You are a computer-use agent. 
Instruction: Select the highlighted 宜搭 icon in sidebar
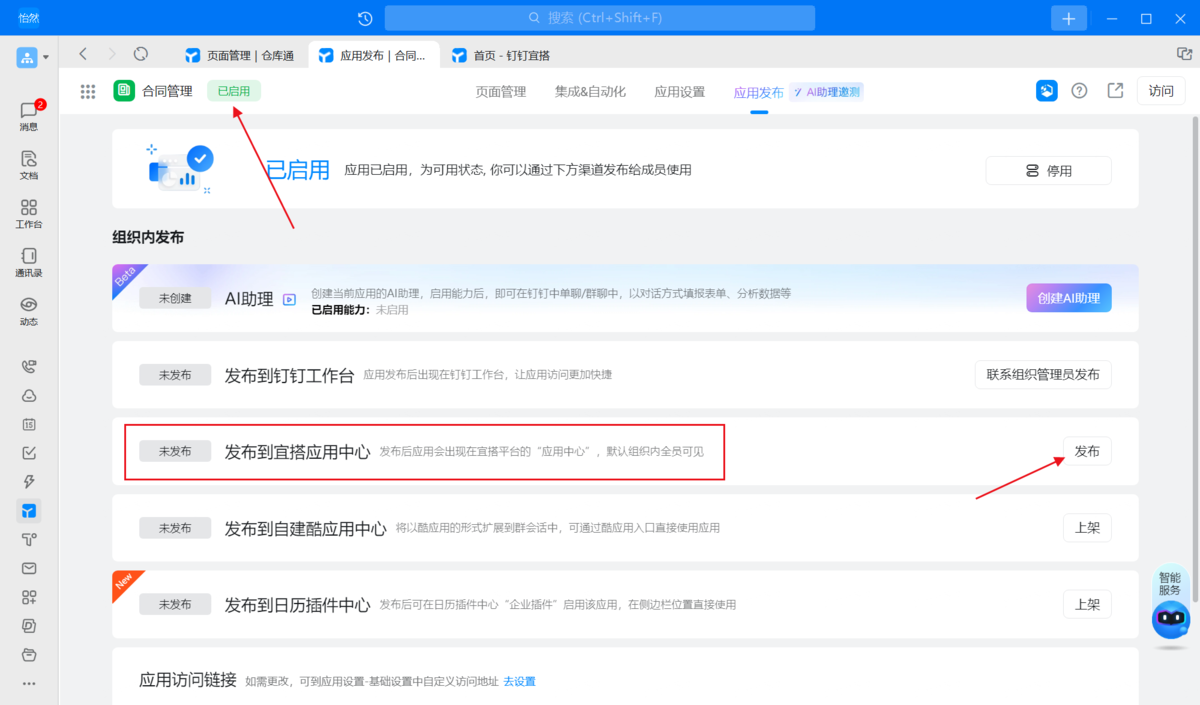point(29,511)
